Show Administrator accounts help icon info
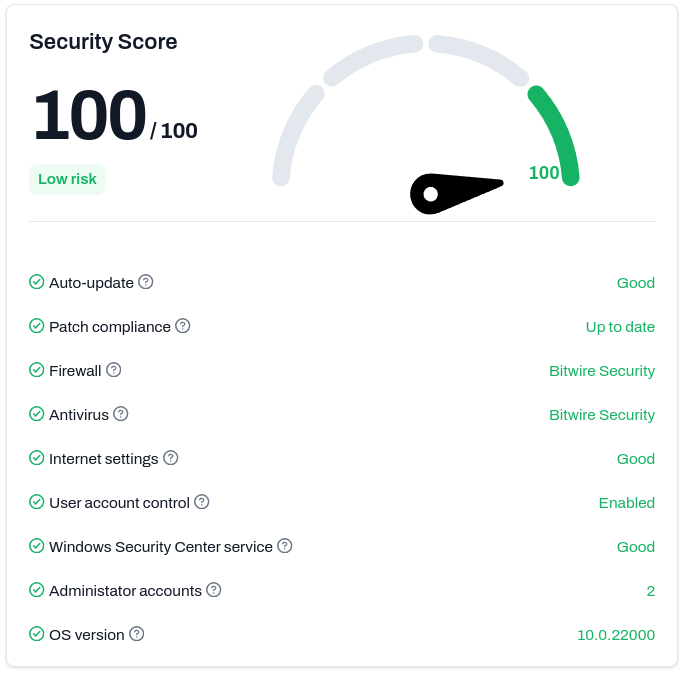 214,590
